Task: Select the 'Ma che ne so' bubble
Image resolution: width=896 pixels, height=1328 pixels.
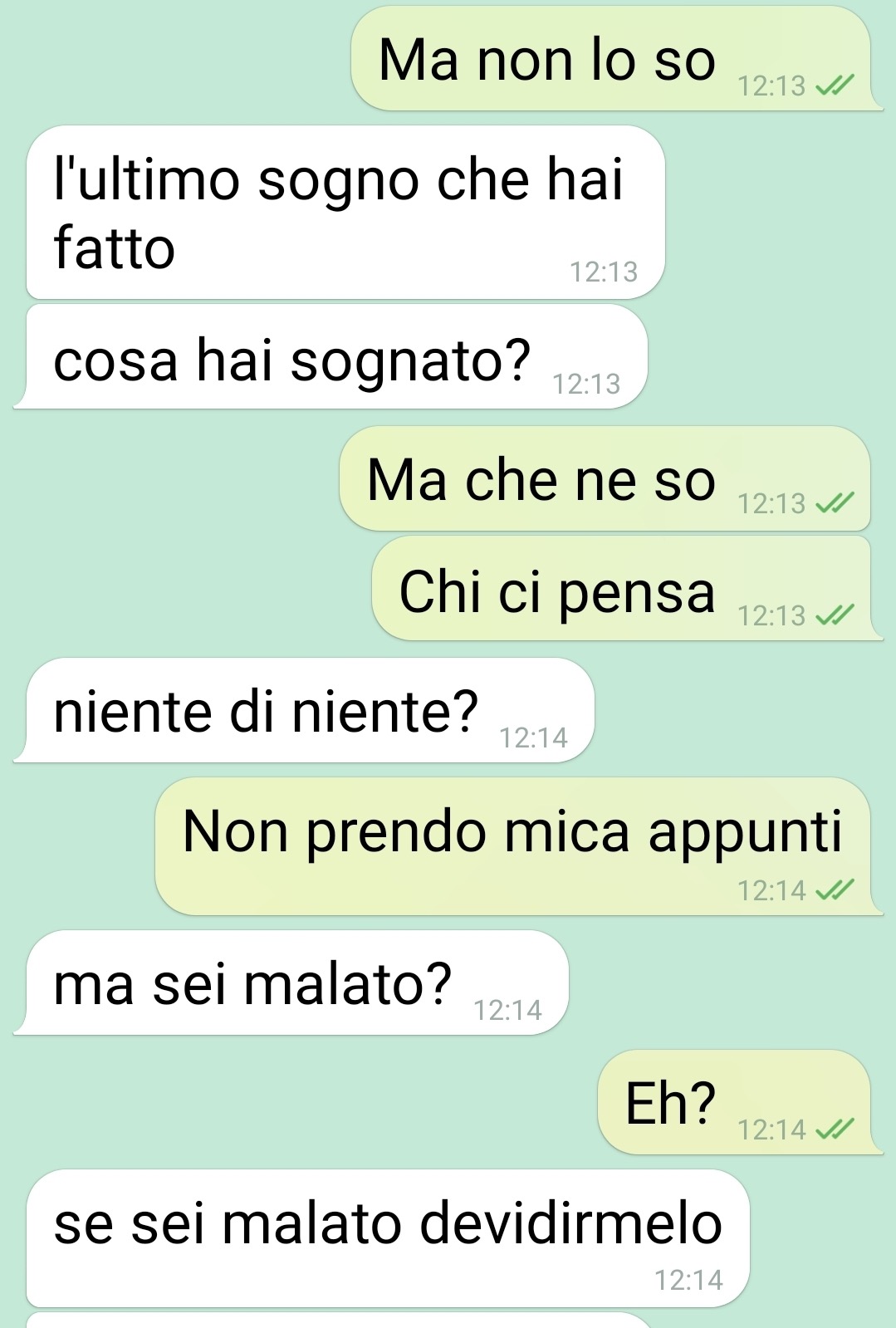Action: (x=605, y=478)
